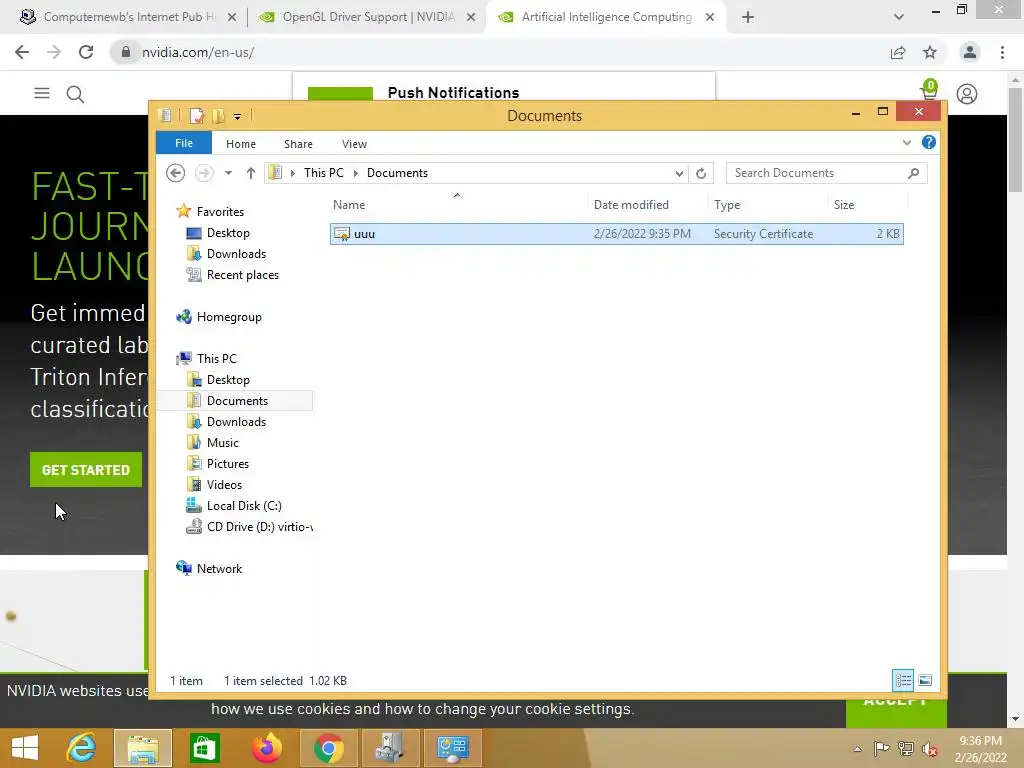1024x768 pixels.
Task: Go up one folder level
Action: 251,173
